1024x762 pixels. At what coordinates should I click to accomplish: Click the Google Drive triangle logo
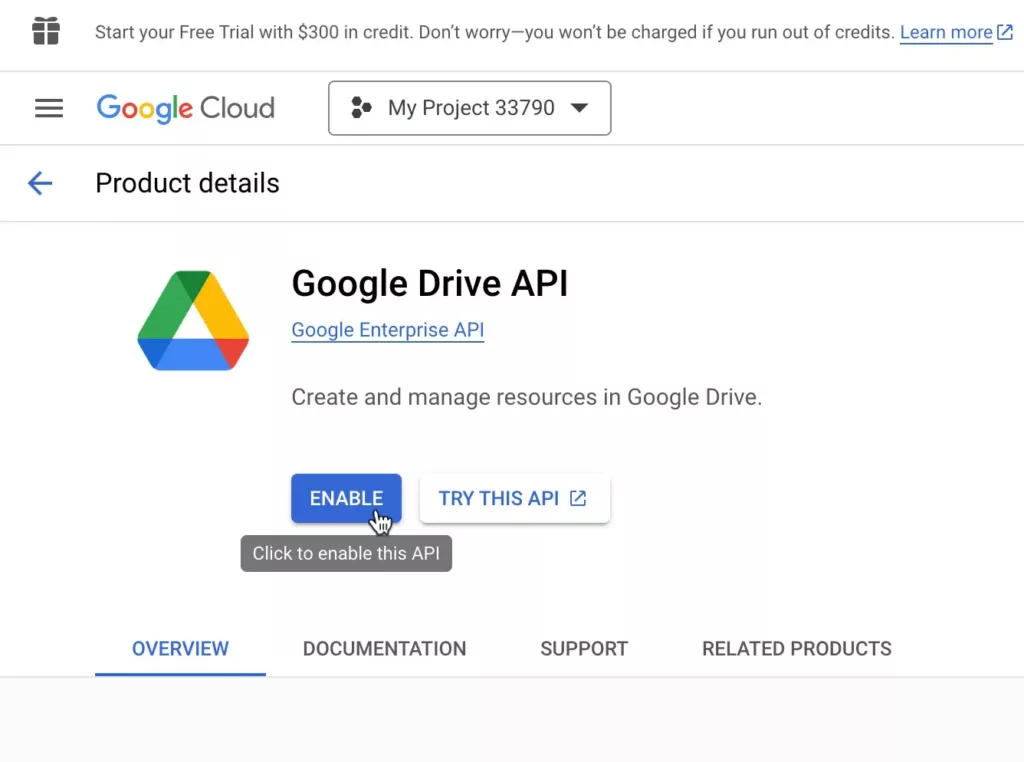point(193,321)
